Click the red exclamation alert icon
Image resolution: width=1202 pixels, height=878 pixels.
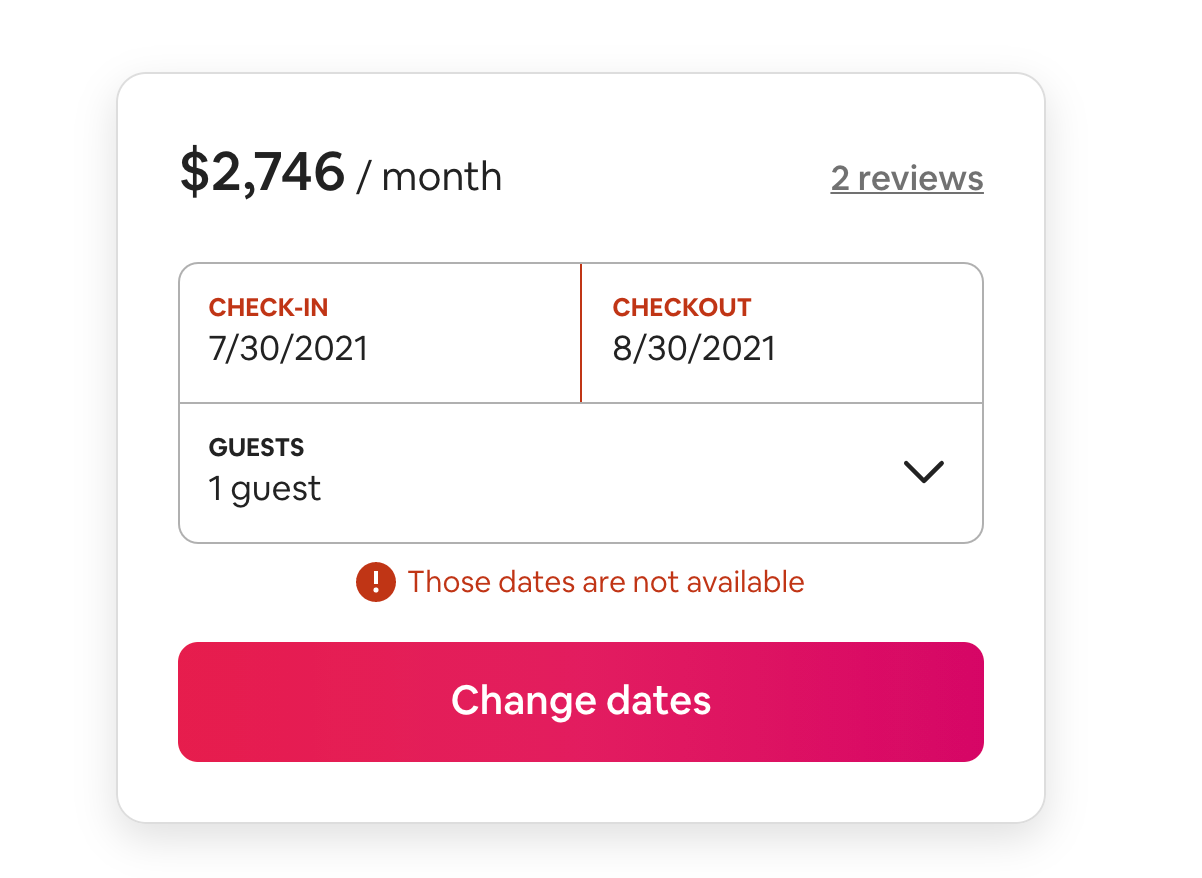pos(375,581)
